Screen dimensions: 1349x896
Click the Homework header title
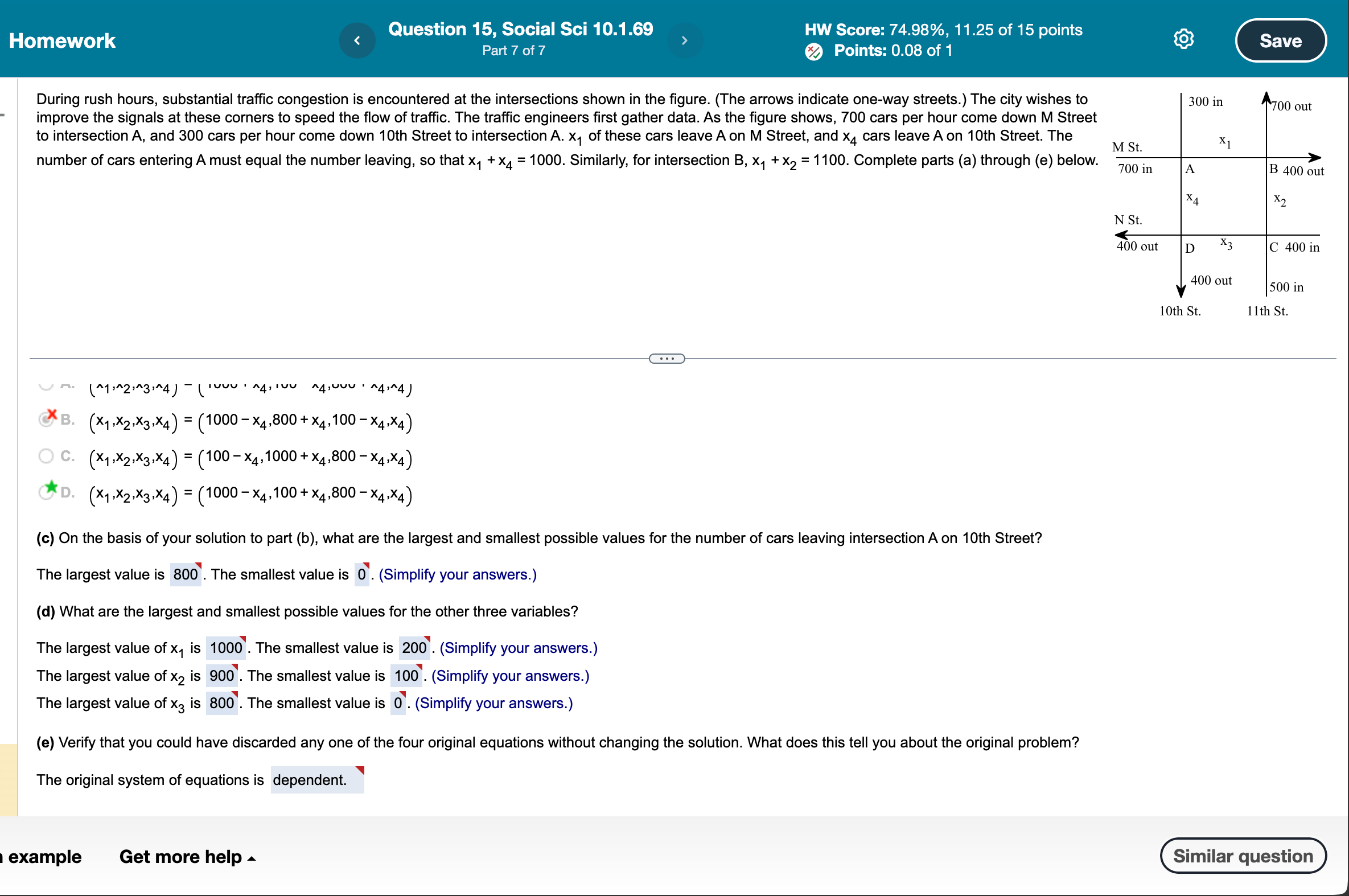coord(62,40)
